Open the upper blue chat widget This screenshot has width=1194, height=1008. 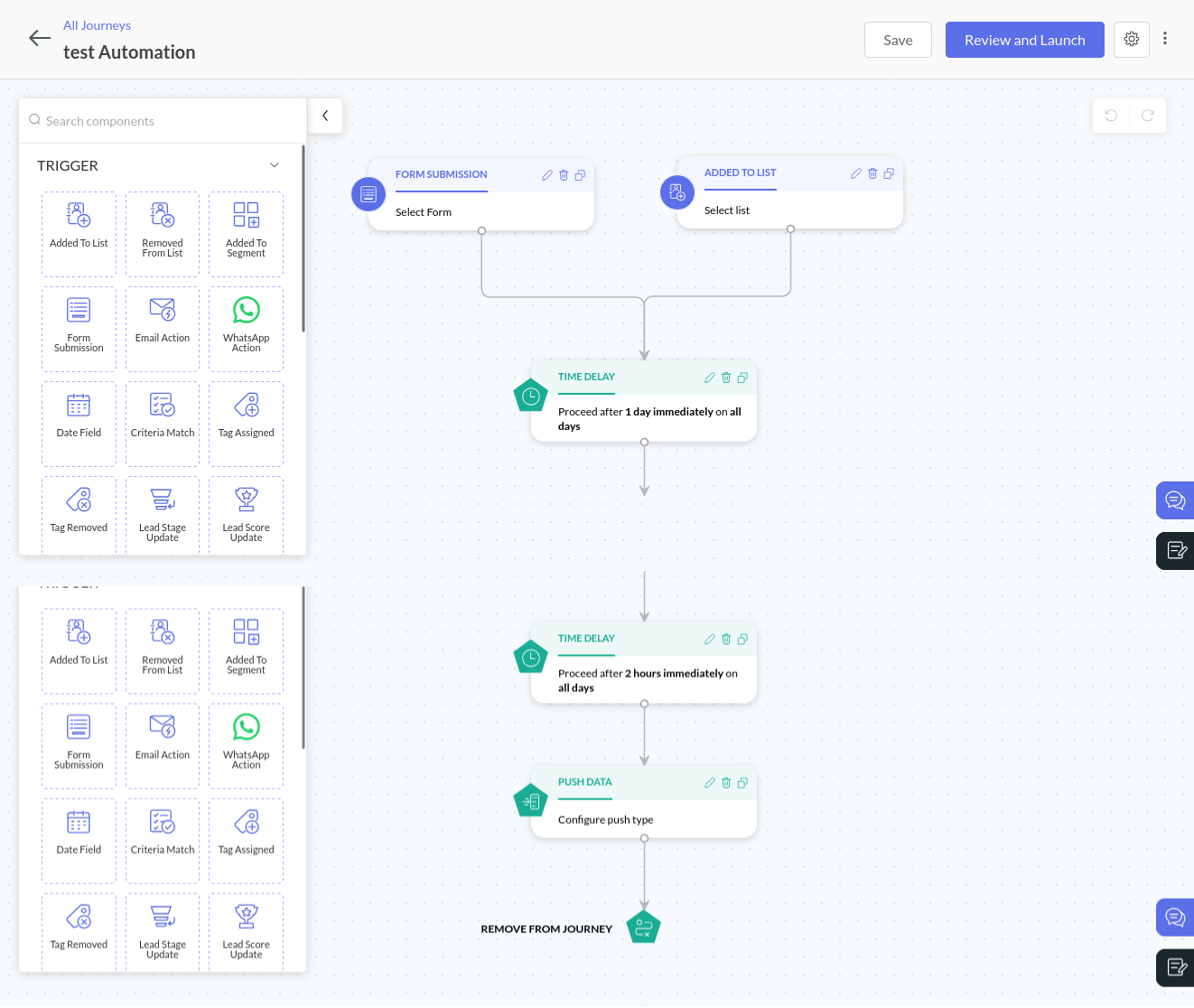pos(1175,500)
